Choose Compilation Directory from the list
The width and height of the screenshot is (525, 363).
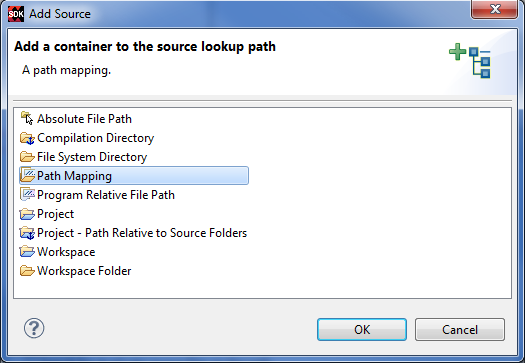point(95,138)
